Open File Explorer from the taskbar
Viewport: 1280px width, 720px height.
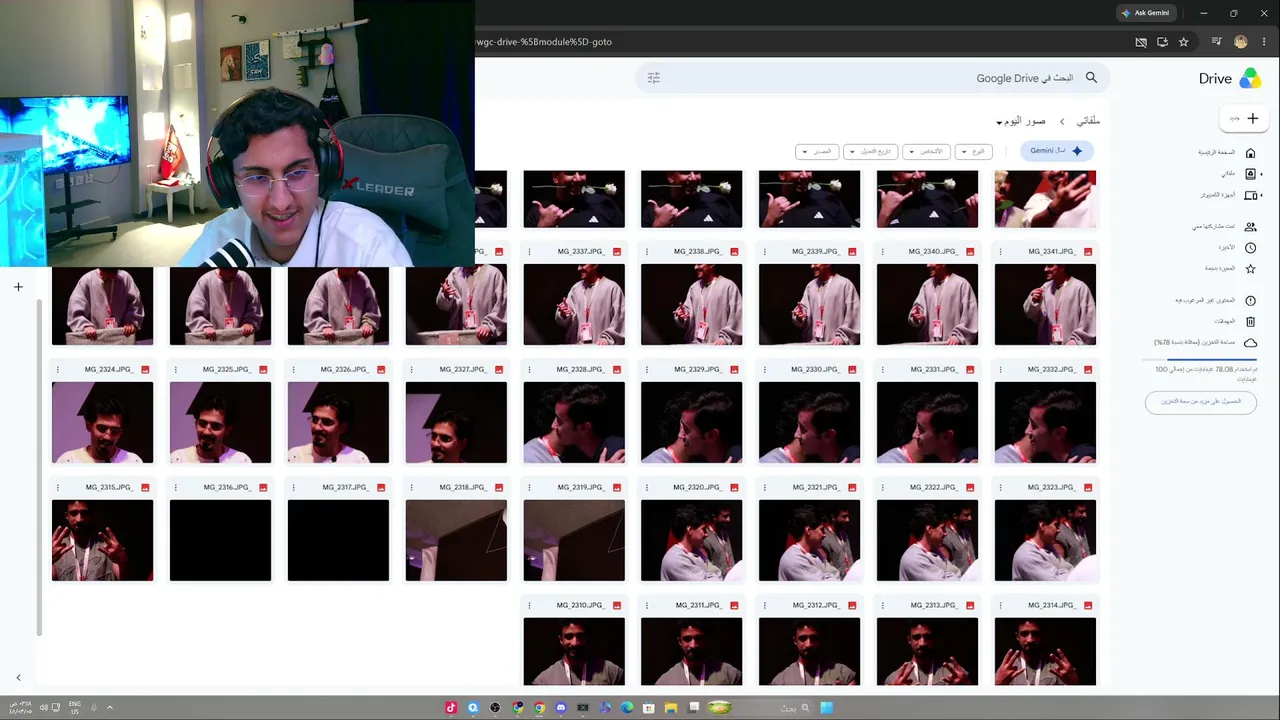pyautogui.click(x=671, y=708)
